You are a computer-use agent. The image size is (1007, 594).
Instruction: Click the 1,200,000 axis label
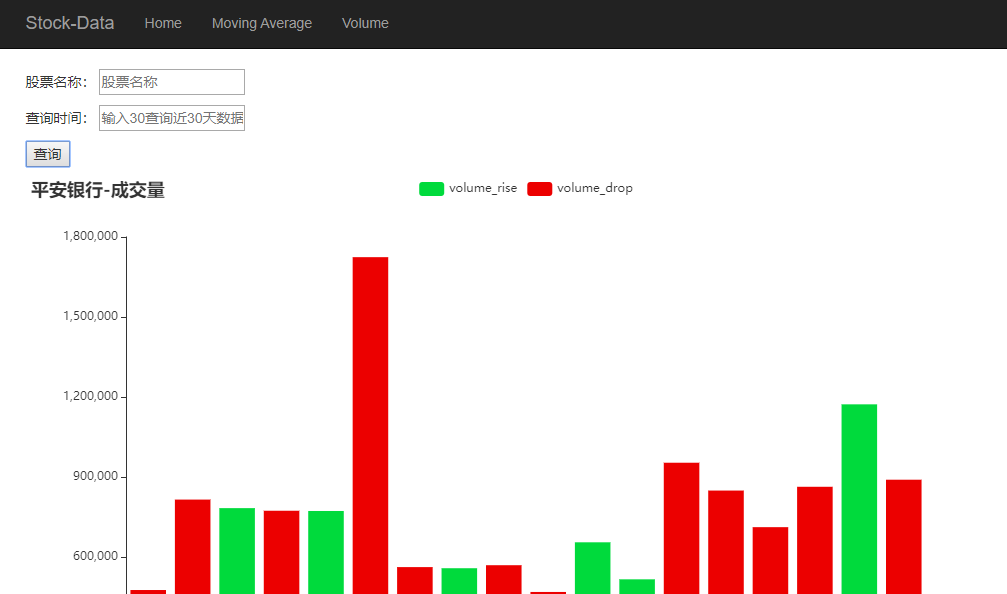tap(91, 396)
